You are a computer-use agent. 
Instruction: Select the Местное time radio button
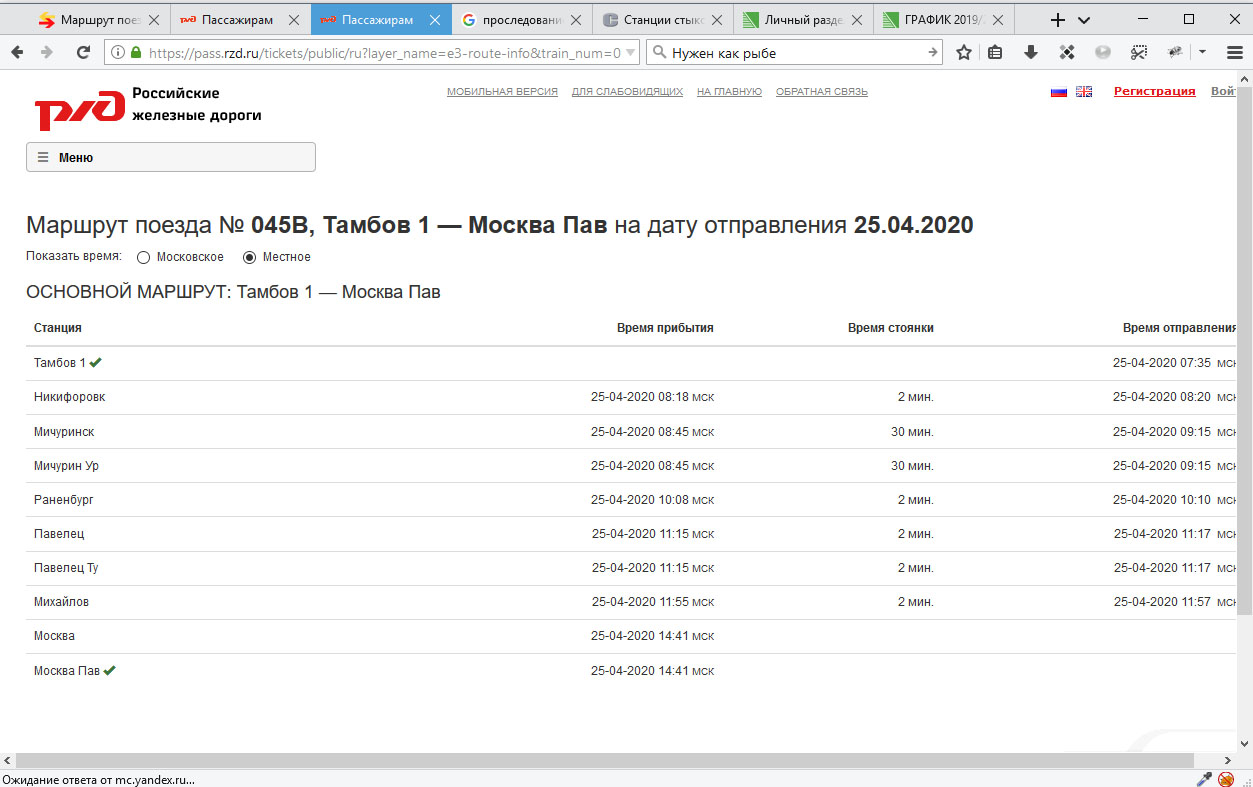coord(250,258)
